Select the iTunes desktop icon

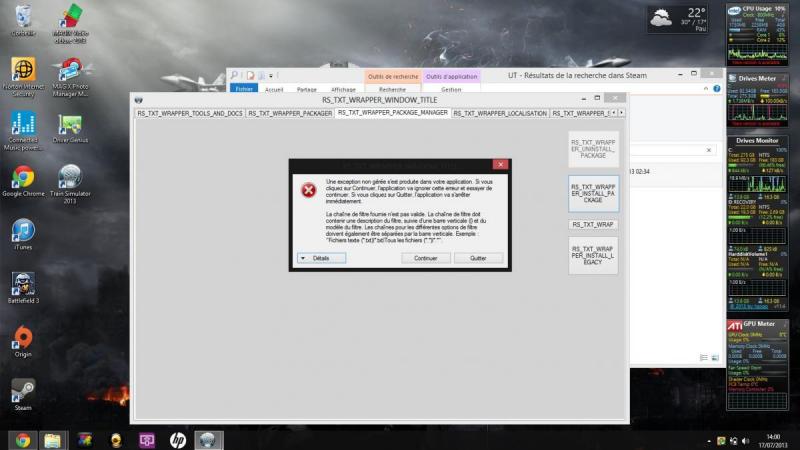23,234
